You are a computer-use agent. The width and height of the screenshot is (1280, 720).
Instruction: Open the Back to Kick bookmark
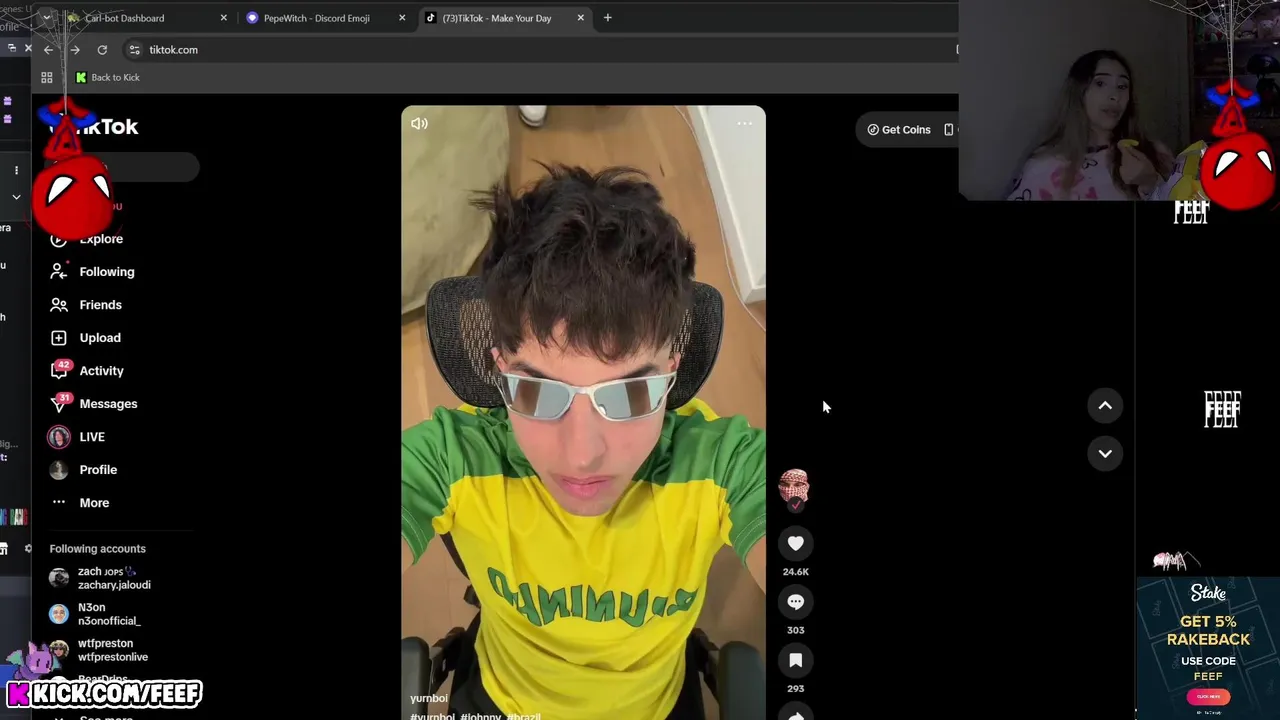click(x=107, y=77)
